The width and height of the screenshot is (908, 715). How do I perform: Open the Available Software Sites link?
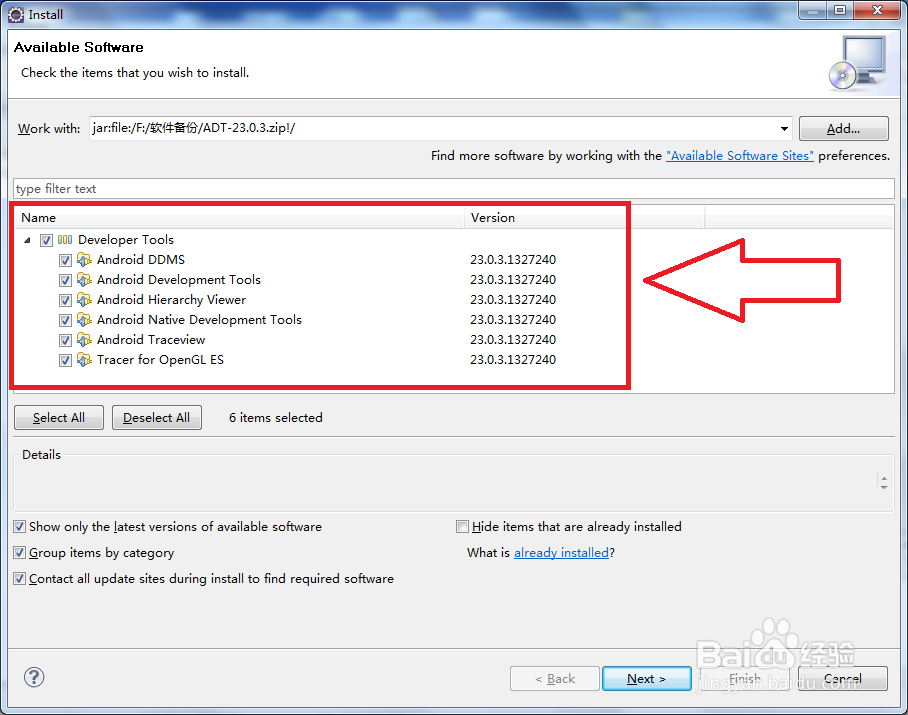click(x=739, y=156)
